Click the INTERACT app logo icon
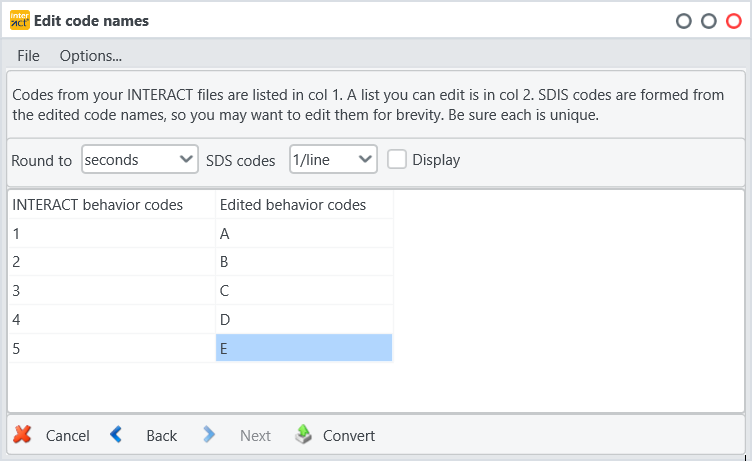The image size is (752, 461). pyautogui.click(x=20, y=21)
